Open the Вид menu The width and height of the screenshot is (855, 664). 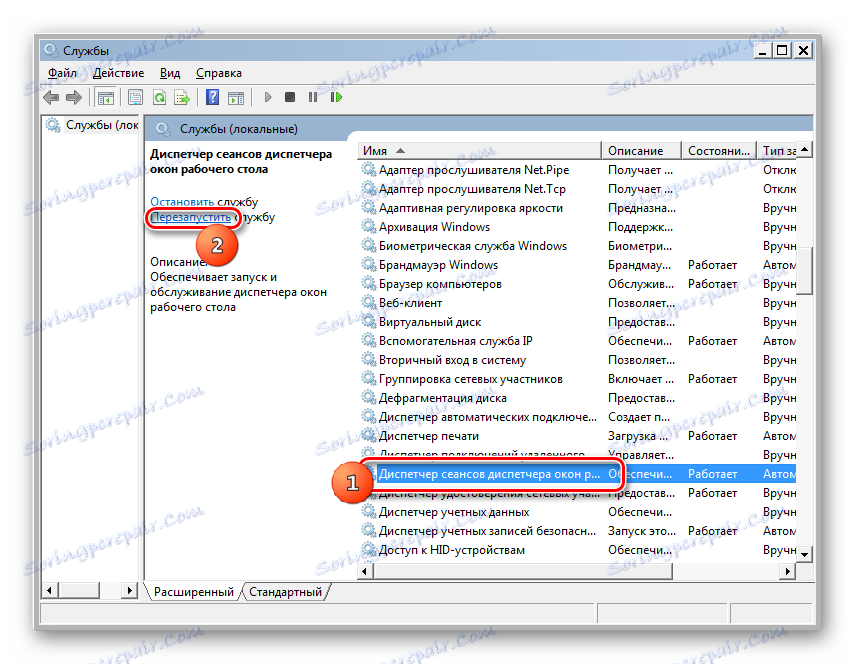[x=170, y=73]
